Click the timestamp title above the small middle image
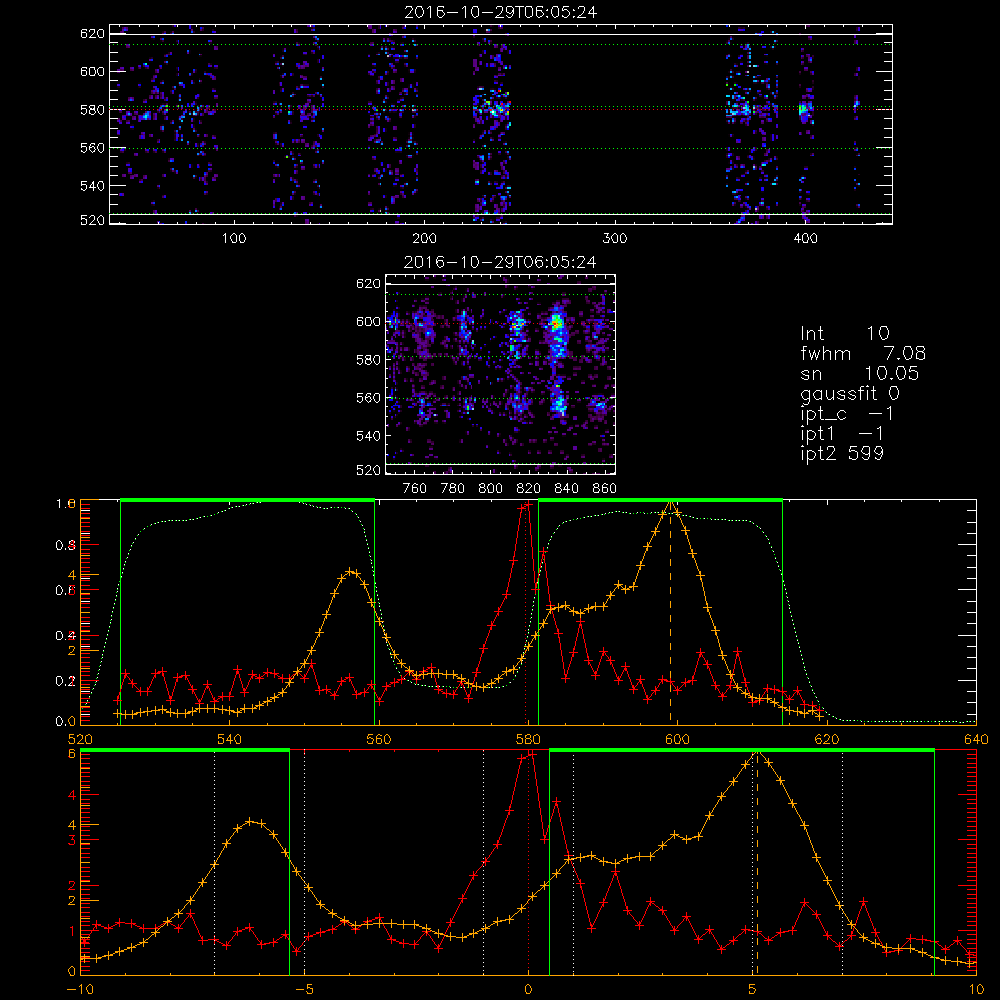This screenshot has width=1000, height=1000. click(x=501, y=261)
